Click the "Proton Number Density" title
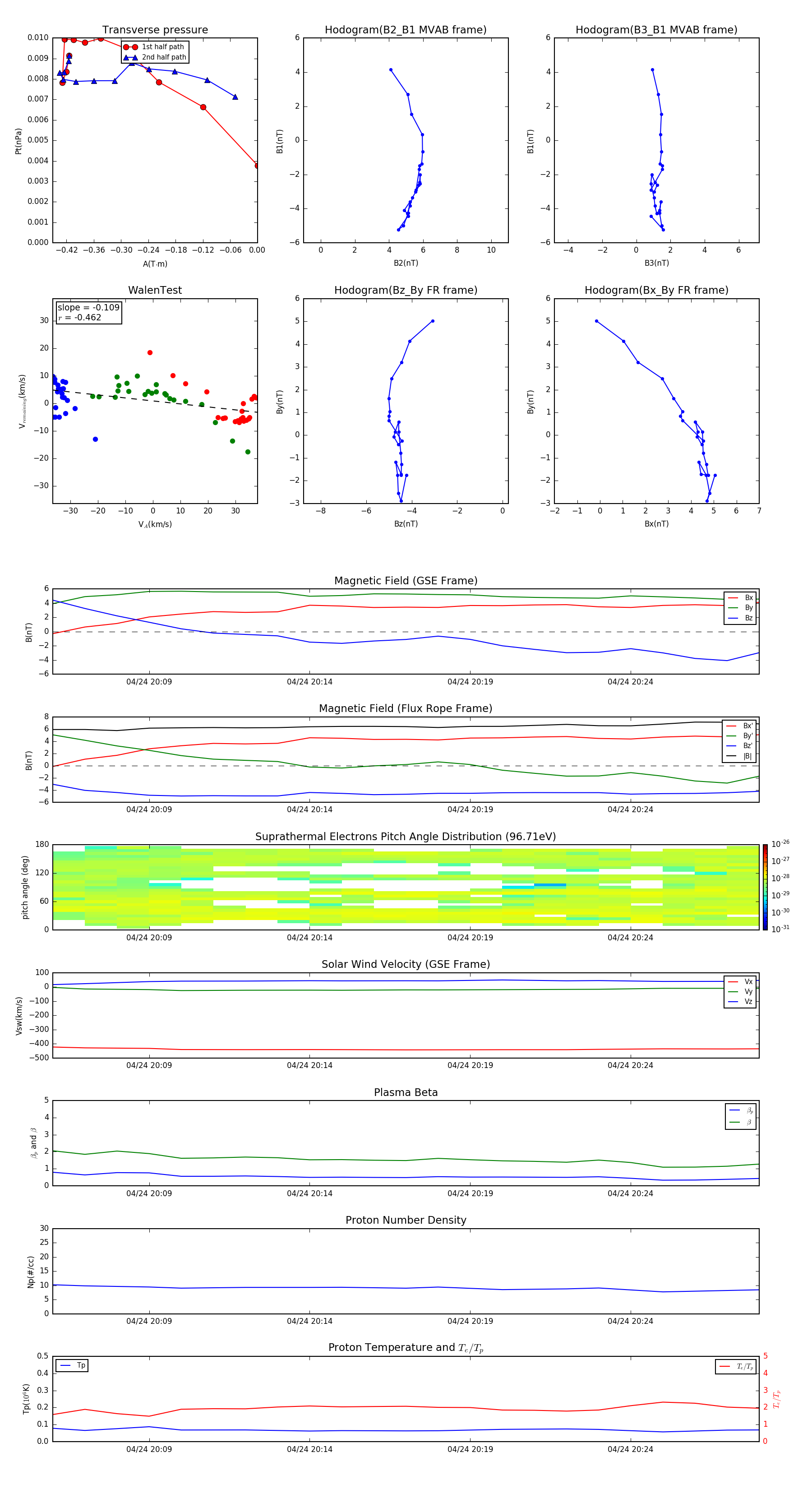The image size is (812, 1489). tap(406, 1221)
